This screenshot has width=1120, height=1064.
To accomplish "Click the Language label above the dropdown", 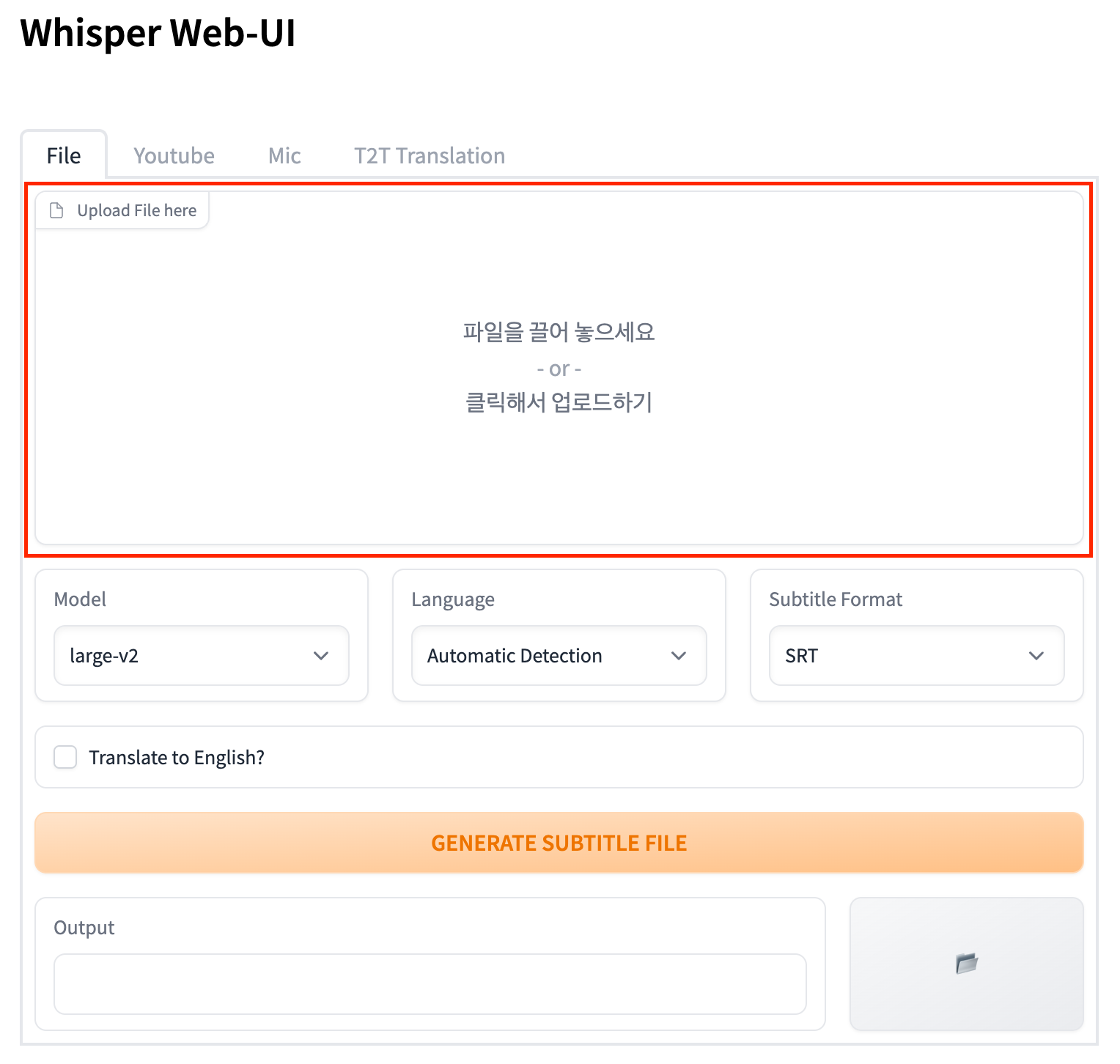I will 453,599.
